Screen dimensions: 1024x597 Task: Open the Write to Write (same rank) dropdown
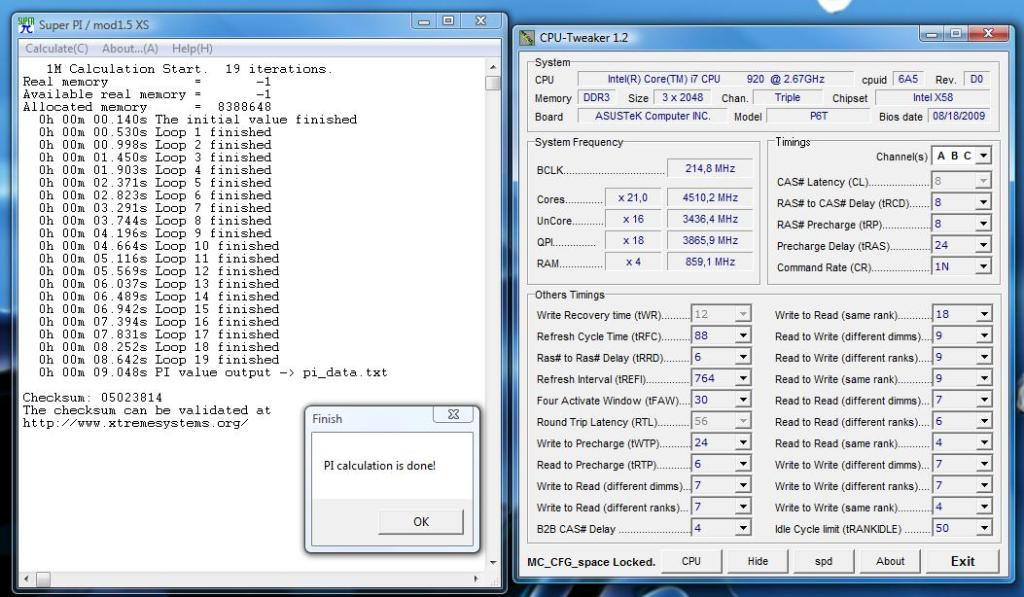pyautogui.click(x=984, y=507)
